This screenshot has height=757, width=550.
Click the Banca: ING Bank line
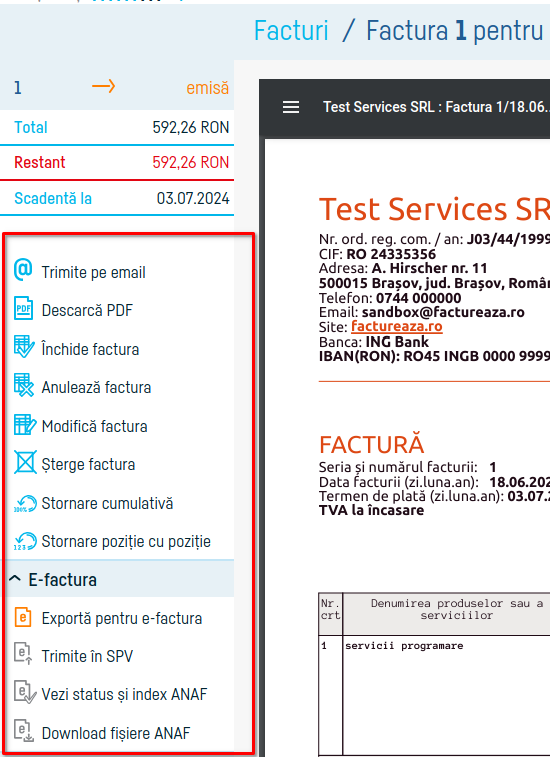[x=373, y=342]
